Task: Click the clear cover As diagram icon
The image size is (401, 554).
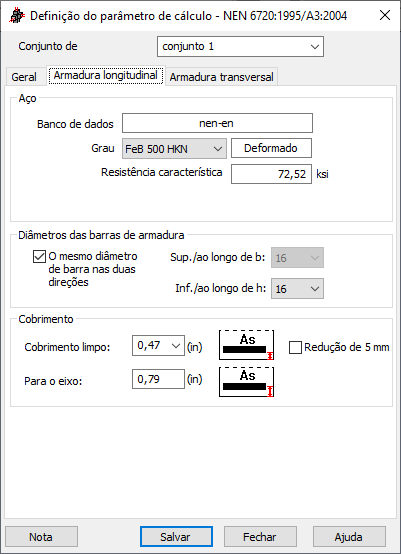Action: tap(247, 345)
